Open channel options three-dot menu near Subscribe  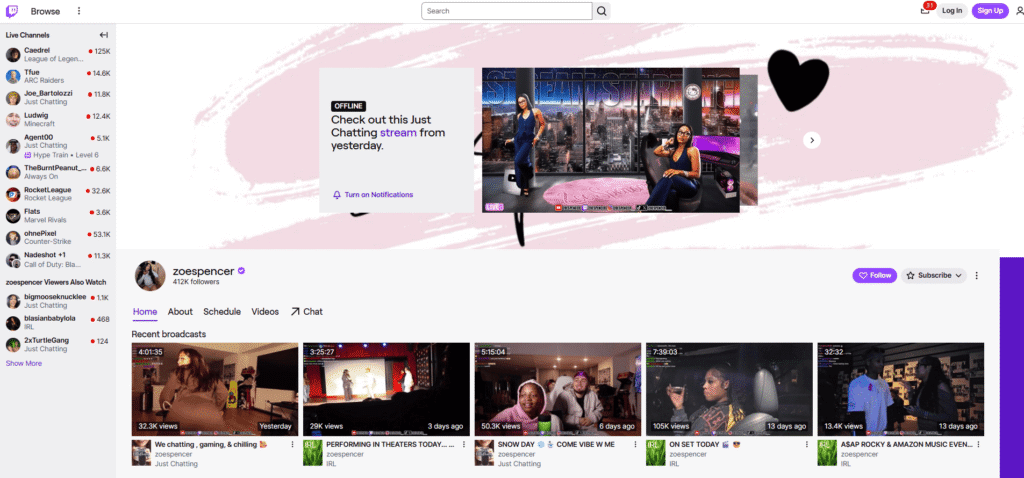pyautogui.click(x=976, y=276)
